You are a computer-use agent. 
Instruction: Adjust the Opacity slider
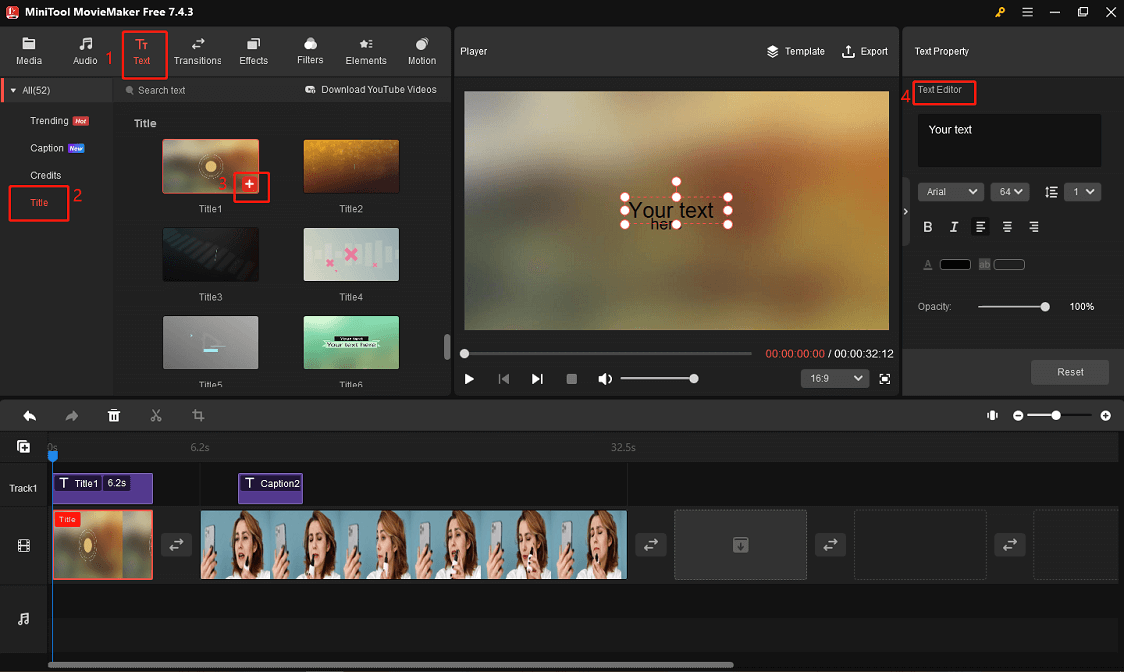pyautogui.click(x=1014, y=307)
